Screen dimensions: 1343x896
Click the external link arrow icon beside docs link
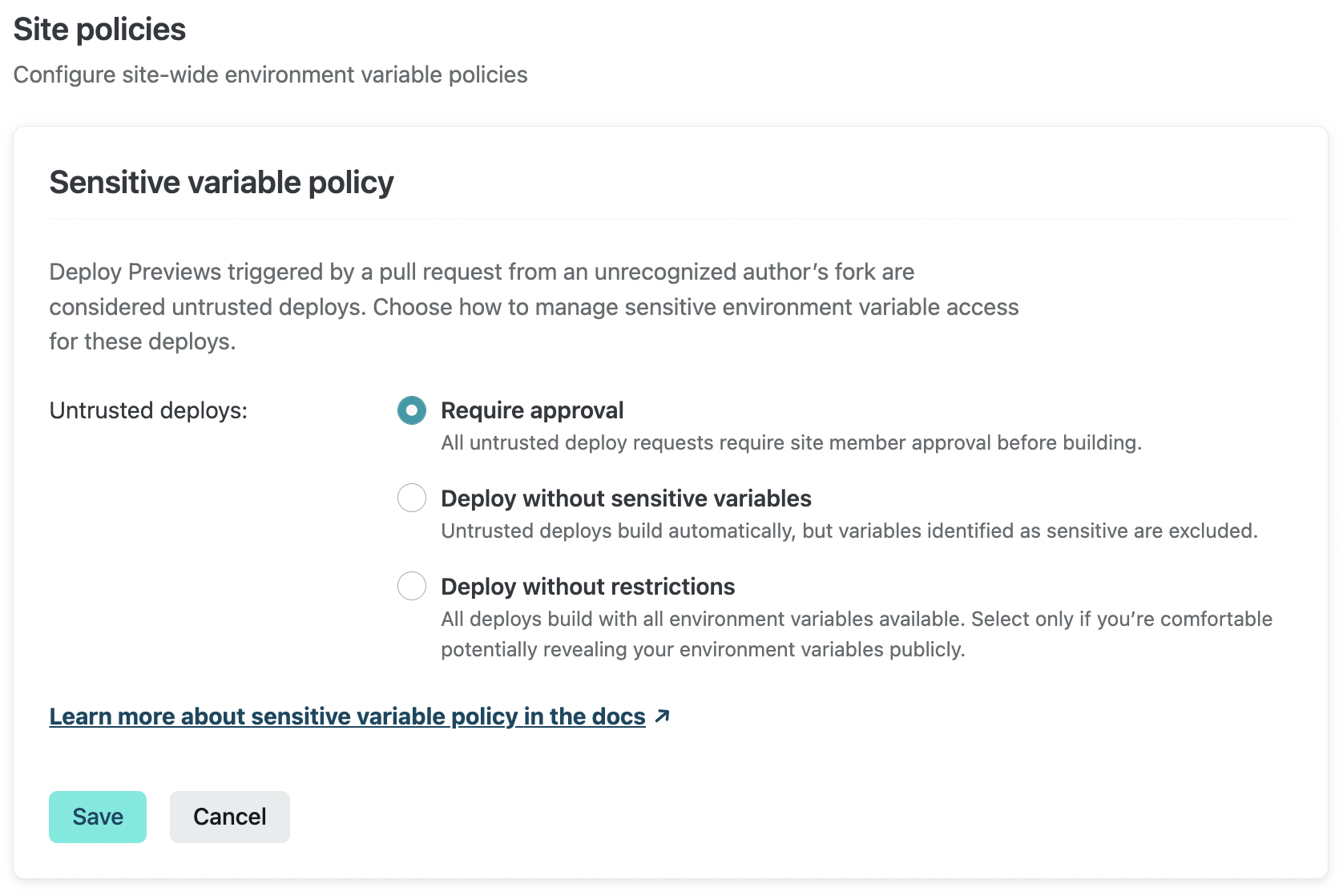point(662,716)
